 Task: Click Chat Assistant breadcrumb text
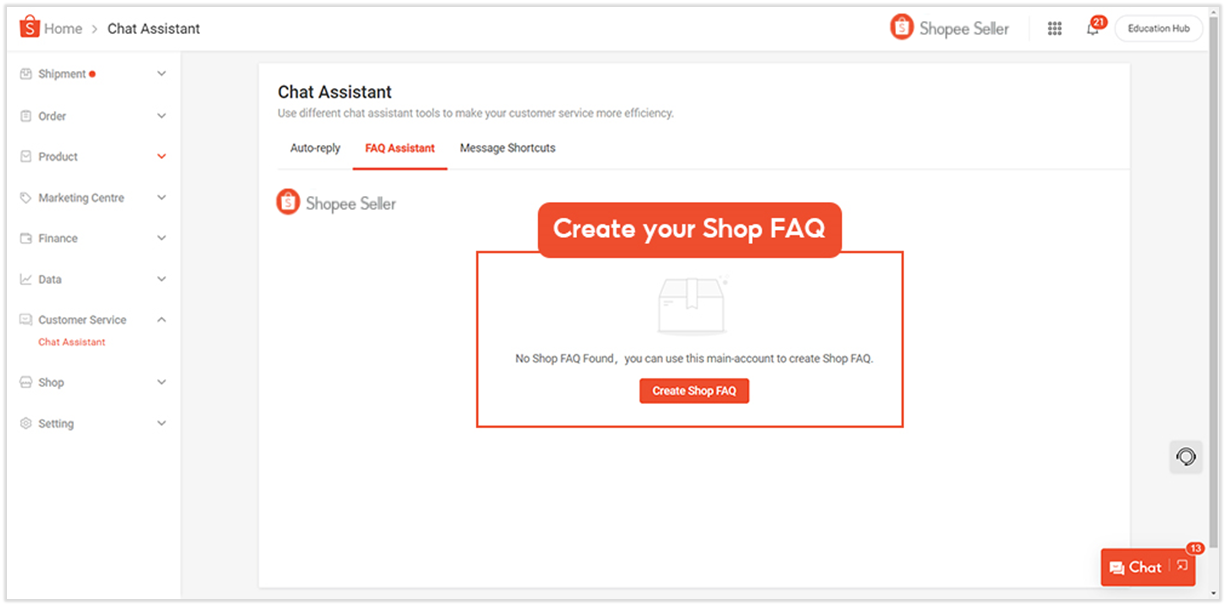[154, 29]
